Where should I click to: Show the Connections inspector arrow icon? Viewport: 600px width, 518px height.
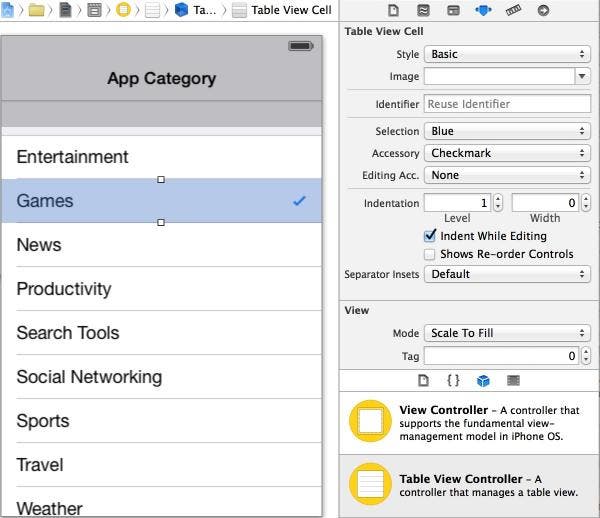[x=543, y=11]
